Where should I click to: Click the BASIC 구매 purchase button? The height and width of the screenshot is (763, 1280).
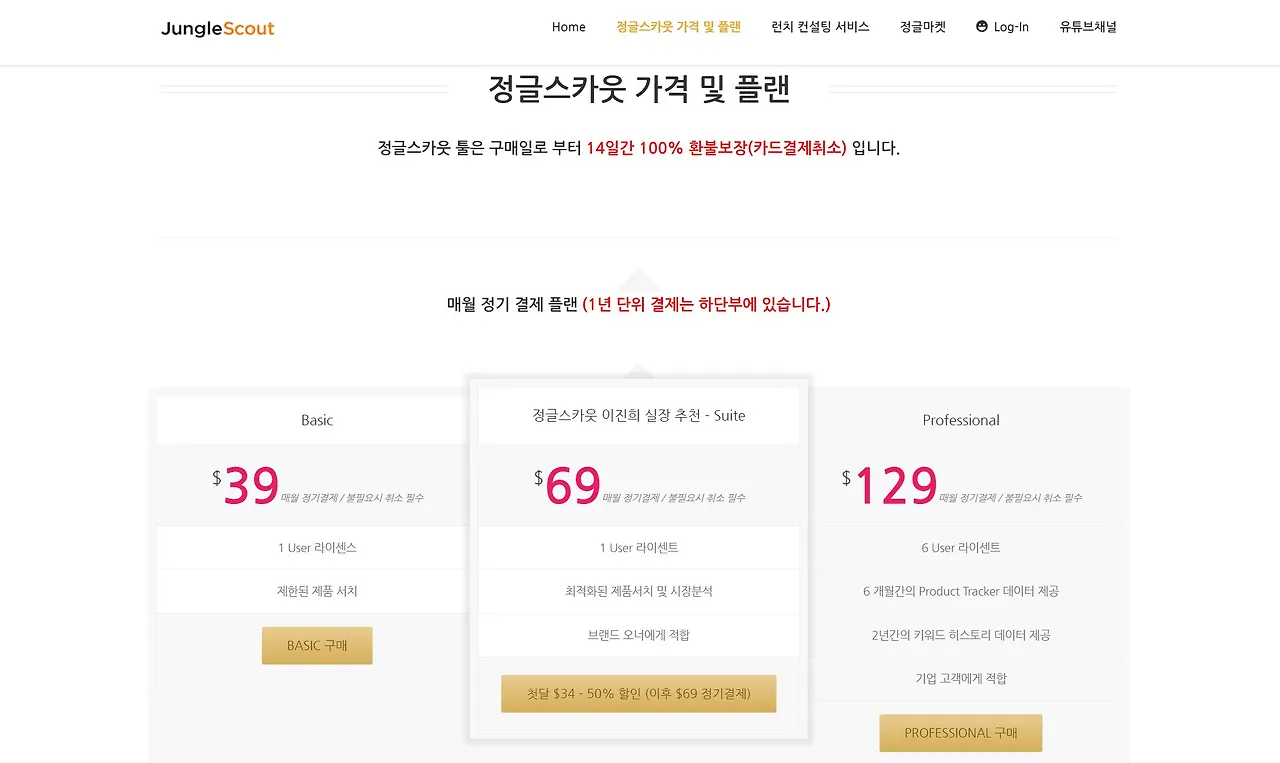coord(317,645)
